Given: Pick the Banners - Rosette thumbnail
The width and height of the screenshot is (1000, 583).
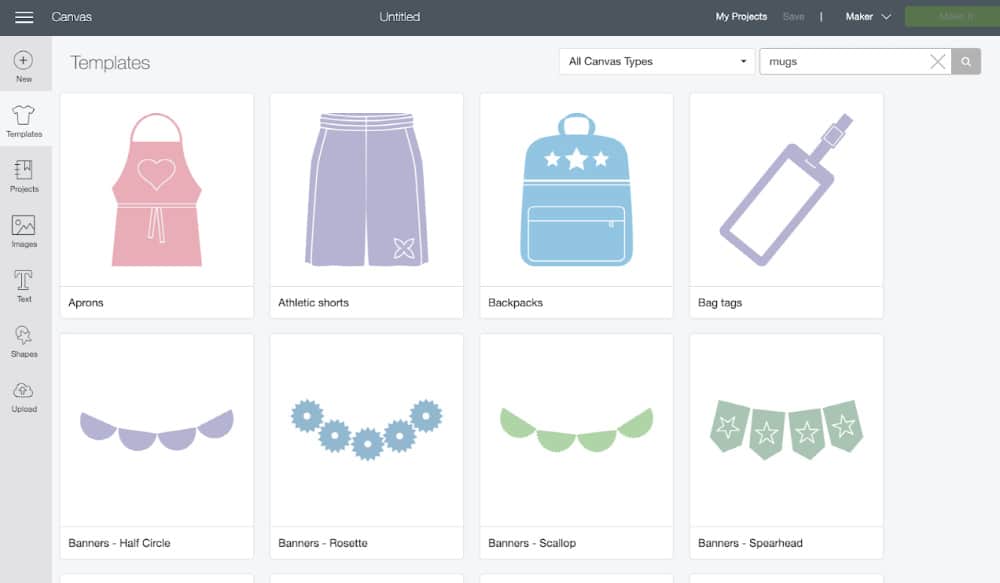Looking at the screenshot, I should click(x=367, y=430).
